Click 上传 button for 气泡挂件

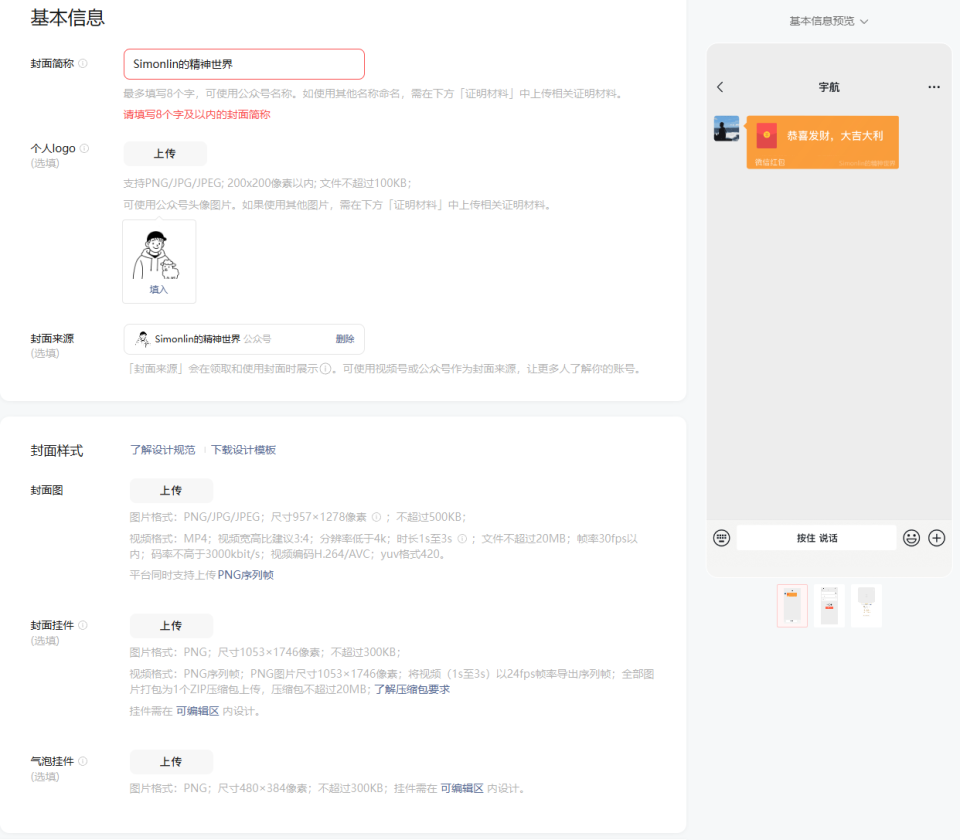171,762
